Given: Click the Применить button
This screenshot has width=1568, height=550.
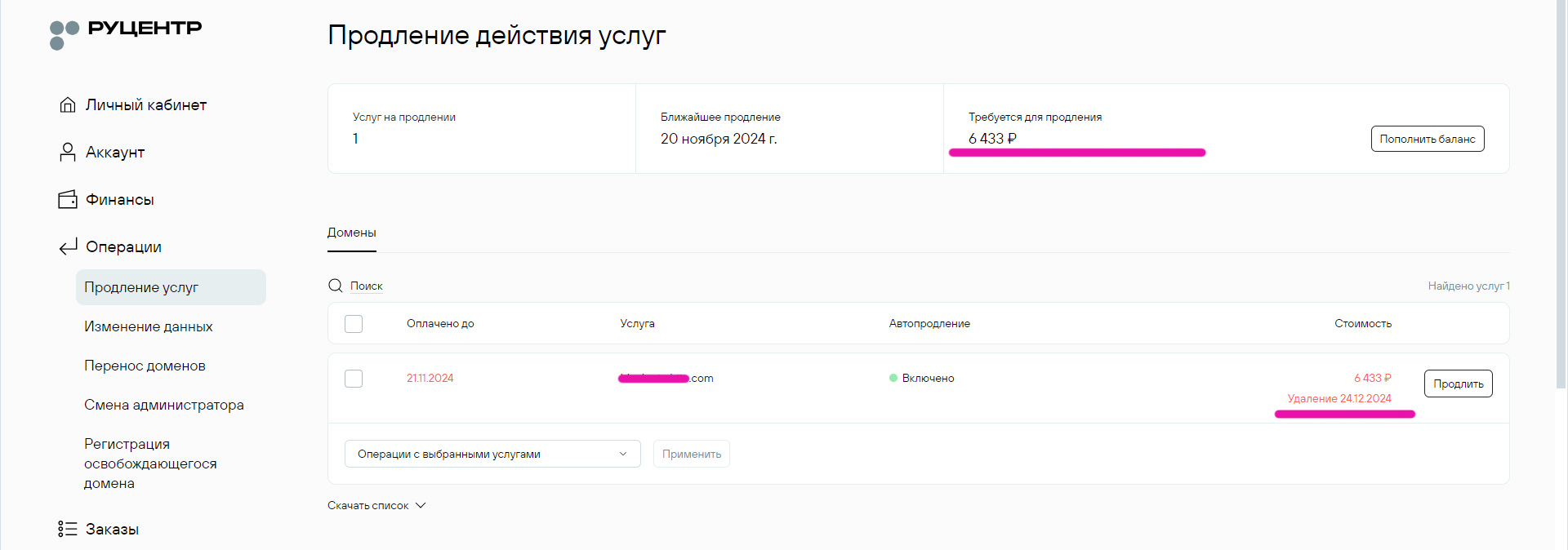Looking at the screenshot, I should (x=692, y=455).
